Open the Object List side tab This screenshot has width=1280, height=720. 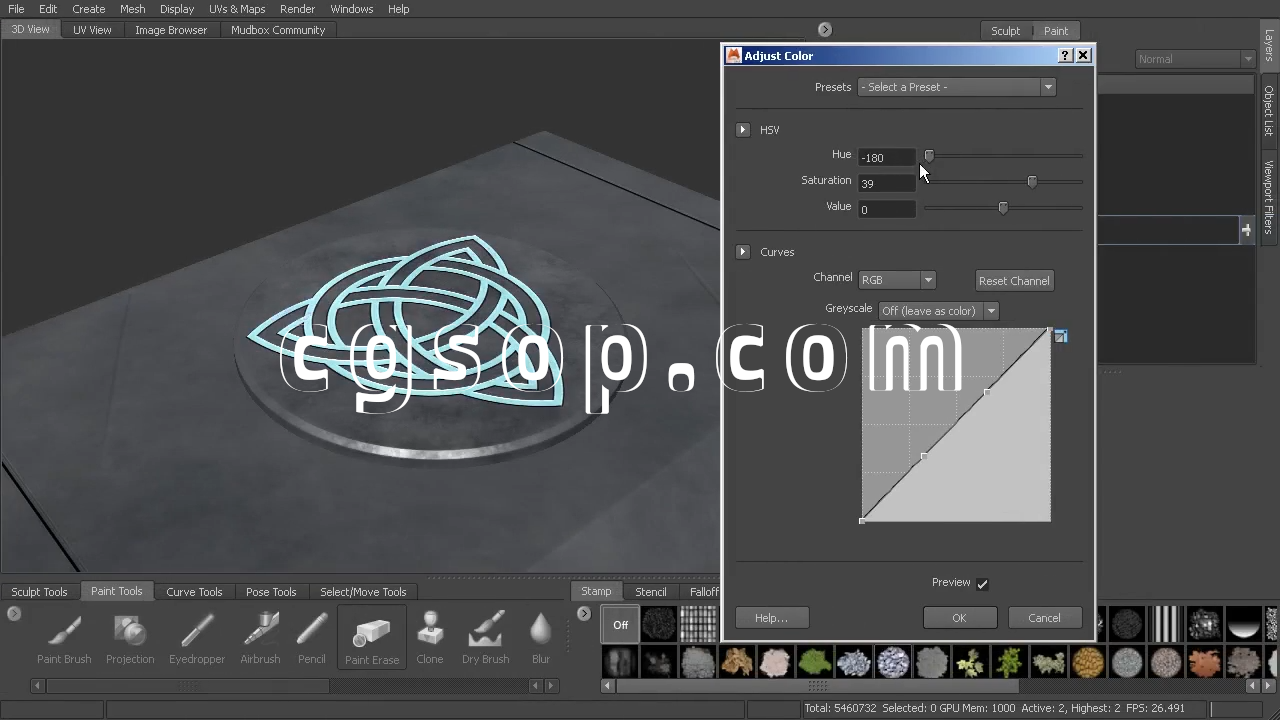coord(1269,110)
